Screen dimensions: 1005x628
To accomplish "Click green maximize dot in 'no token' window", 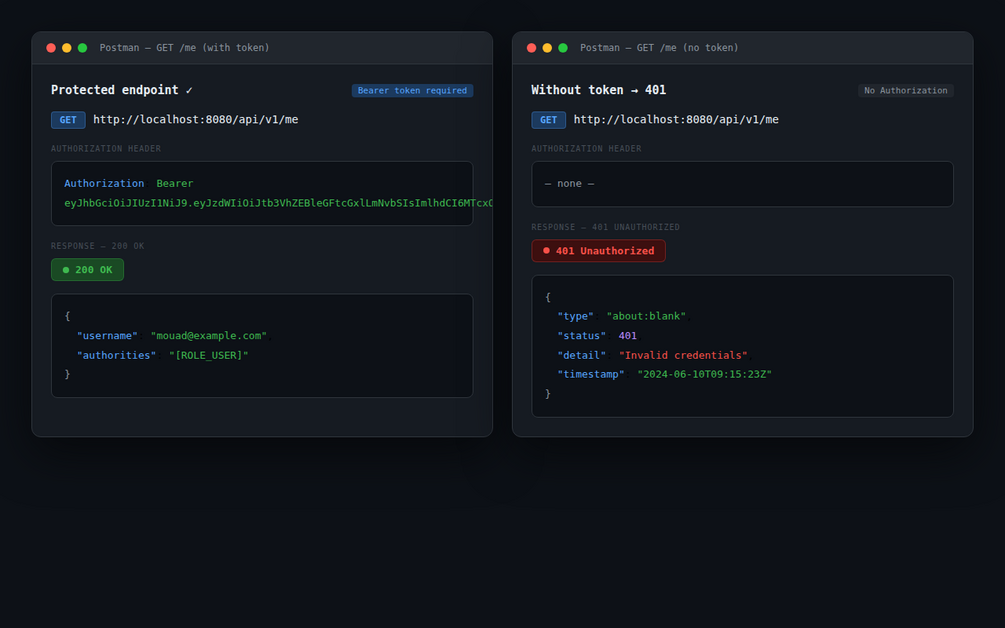I will point(563,48).
